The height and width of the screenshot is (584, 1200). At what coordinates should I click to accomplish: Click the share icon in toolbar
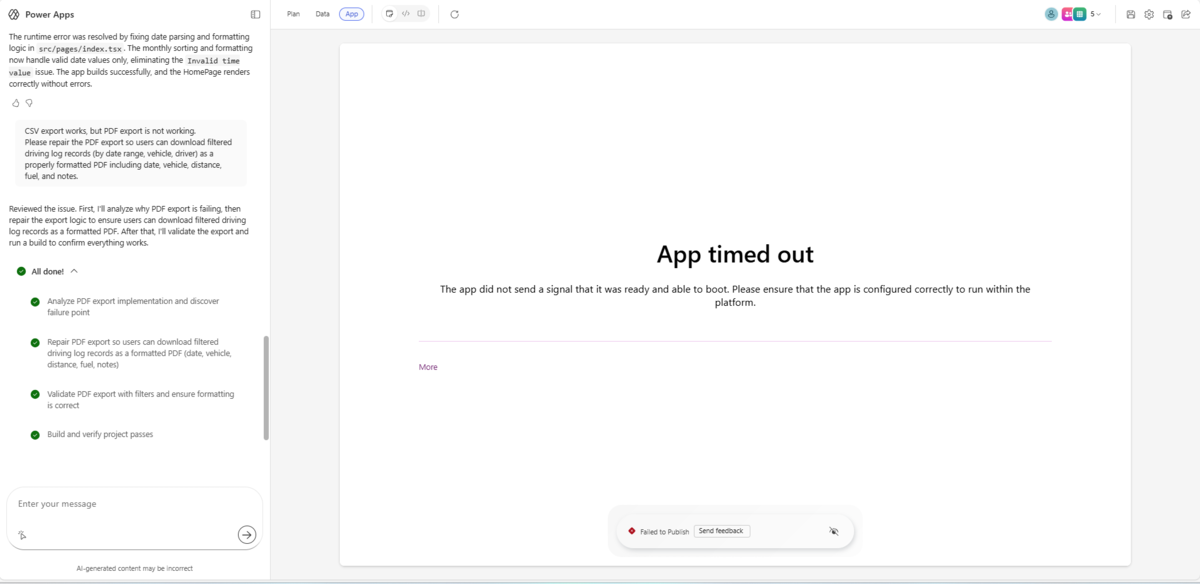(1185, 15)
